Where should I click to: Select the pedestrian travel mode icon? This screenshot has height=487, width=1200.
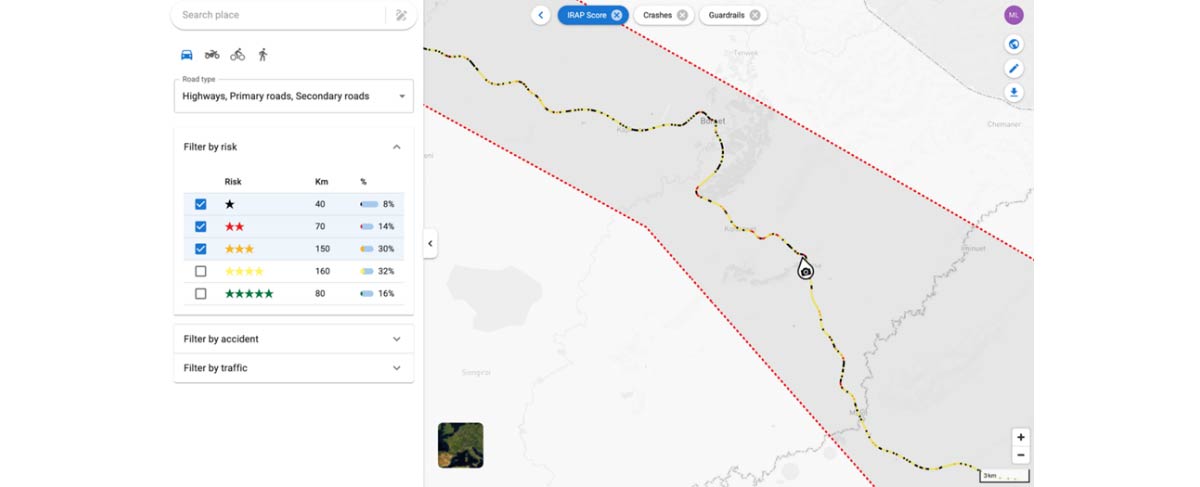pos(263,55)
